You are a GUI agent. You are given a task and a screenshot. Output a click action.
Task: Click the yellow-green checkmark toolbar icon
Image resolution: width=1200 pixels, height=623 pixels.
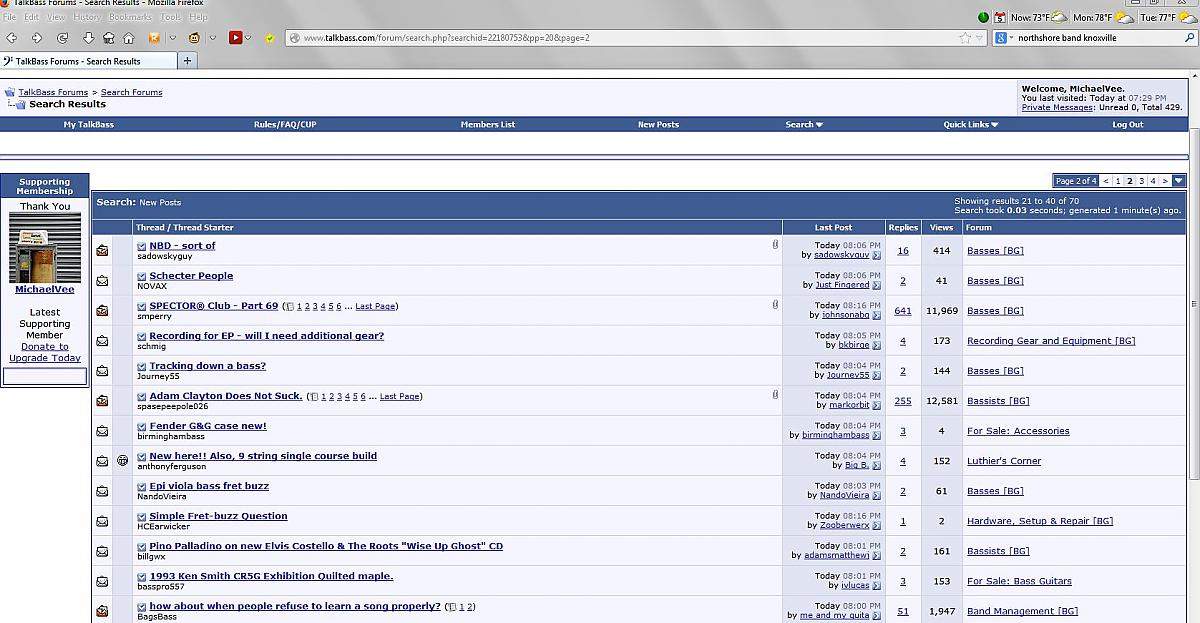[x=269, y=38]
